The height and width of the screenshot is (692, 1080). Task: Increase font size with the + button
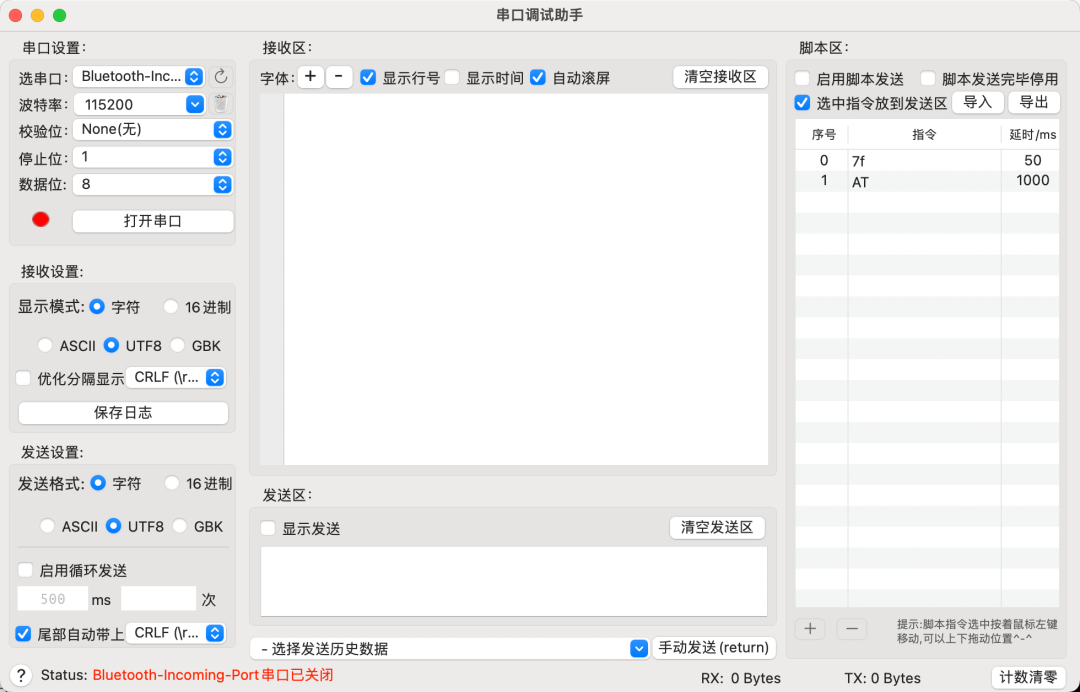click(310, 77)
